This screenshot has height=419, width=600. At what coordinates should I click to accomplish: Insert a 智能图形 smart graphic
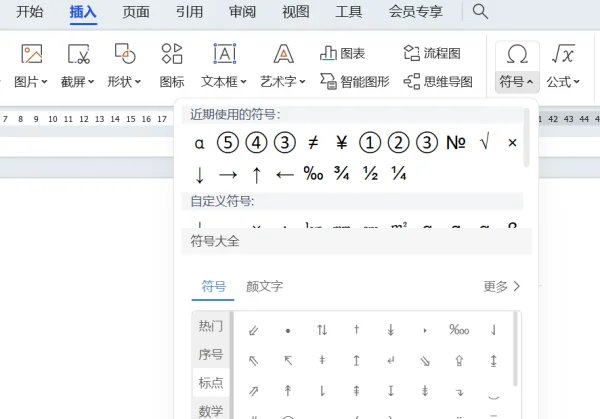point(355,82)
